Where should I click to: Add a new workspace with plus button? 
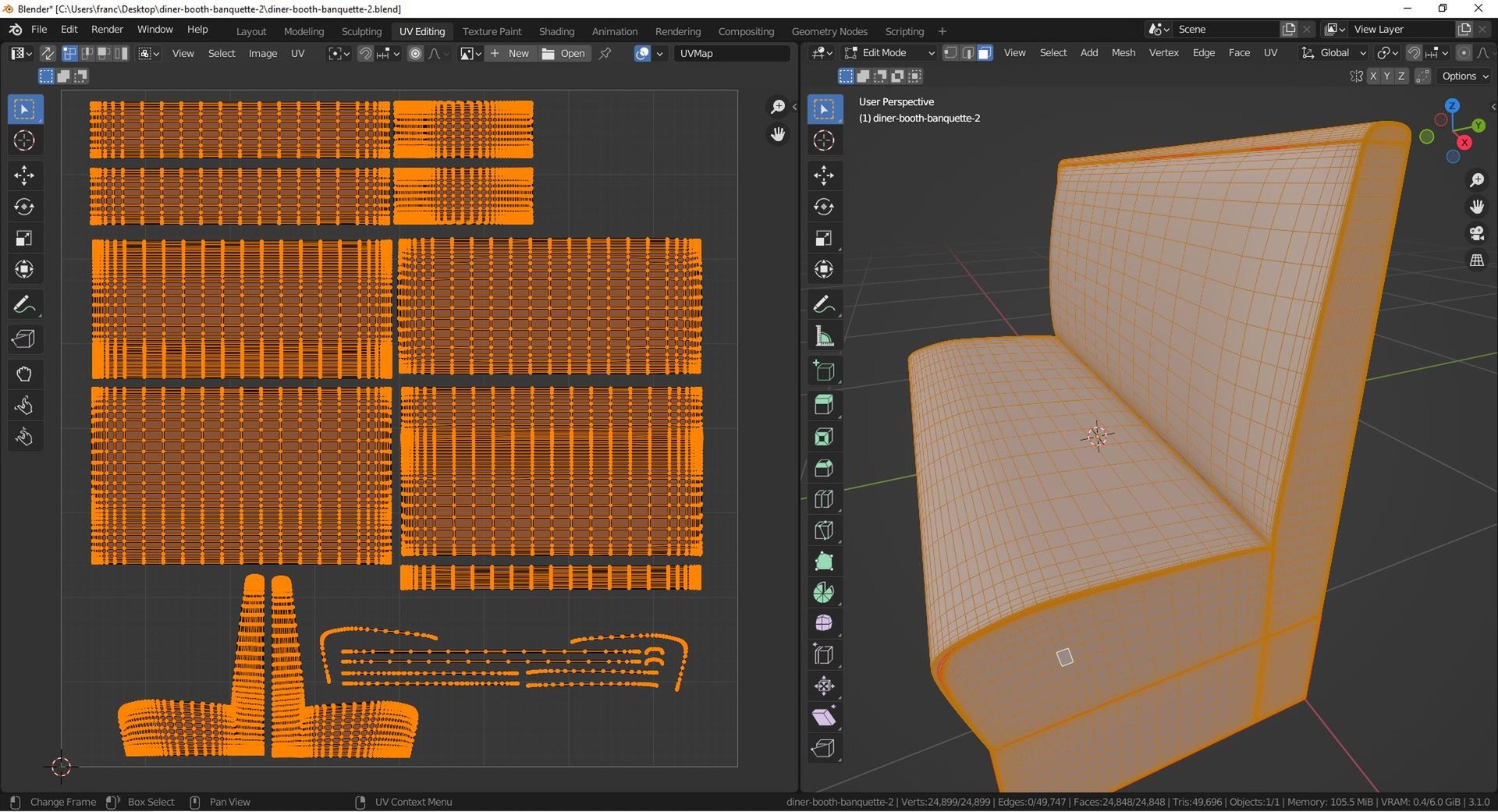942,31
